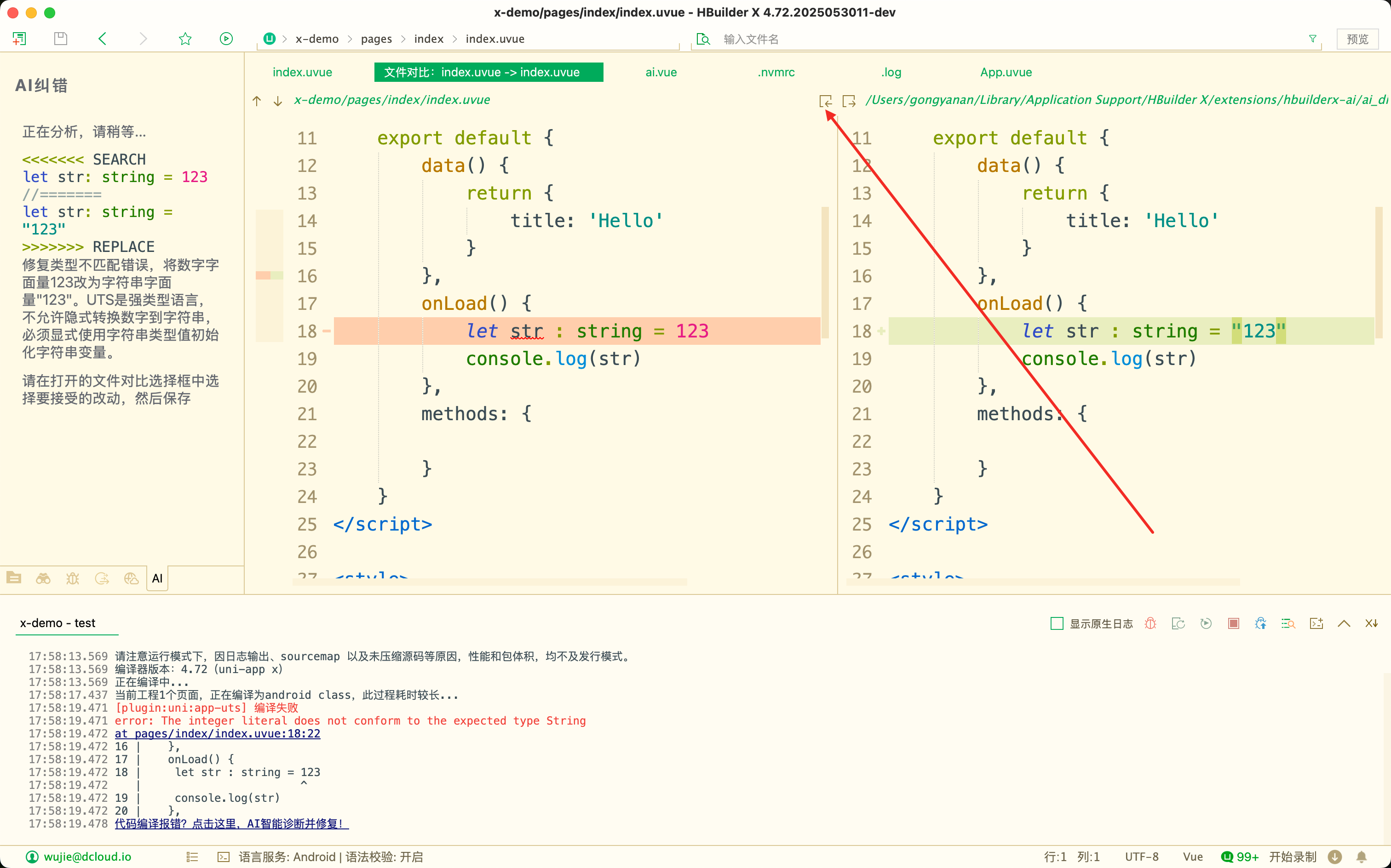Go forward with the right chevron arrow
This screenshot has width=1391, height=868.
pos(143,39)
